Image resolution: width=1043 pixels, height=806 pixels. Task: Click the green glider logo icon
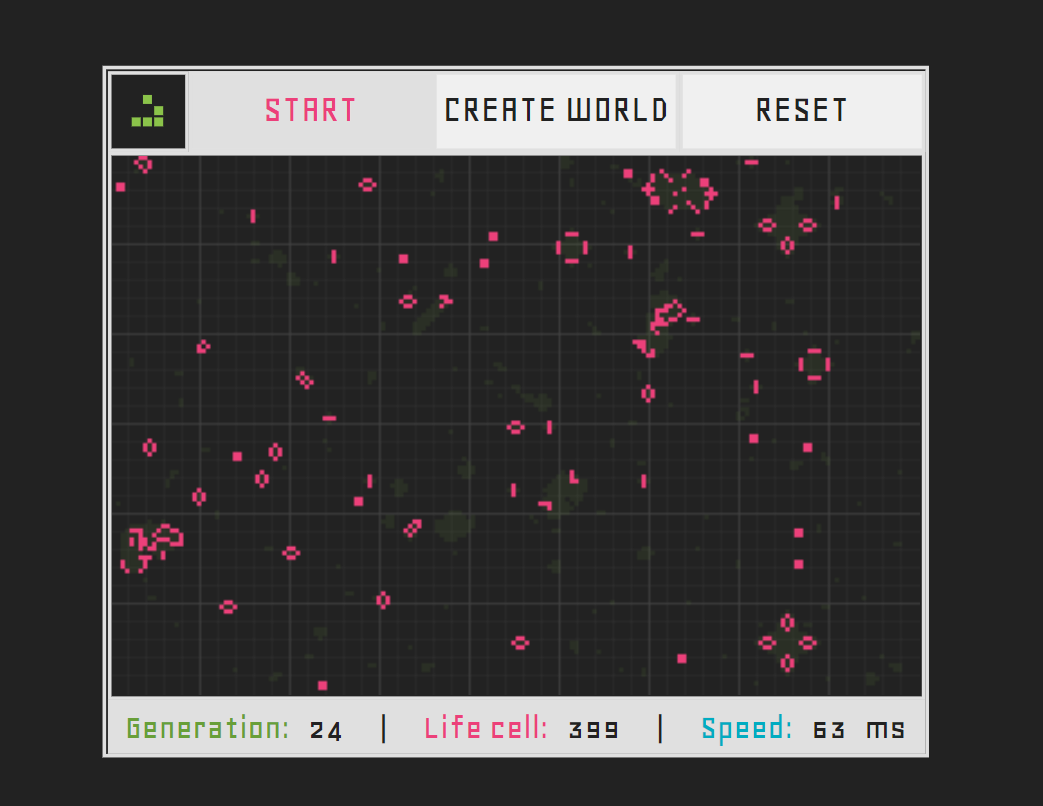[x=148, y=111]
